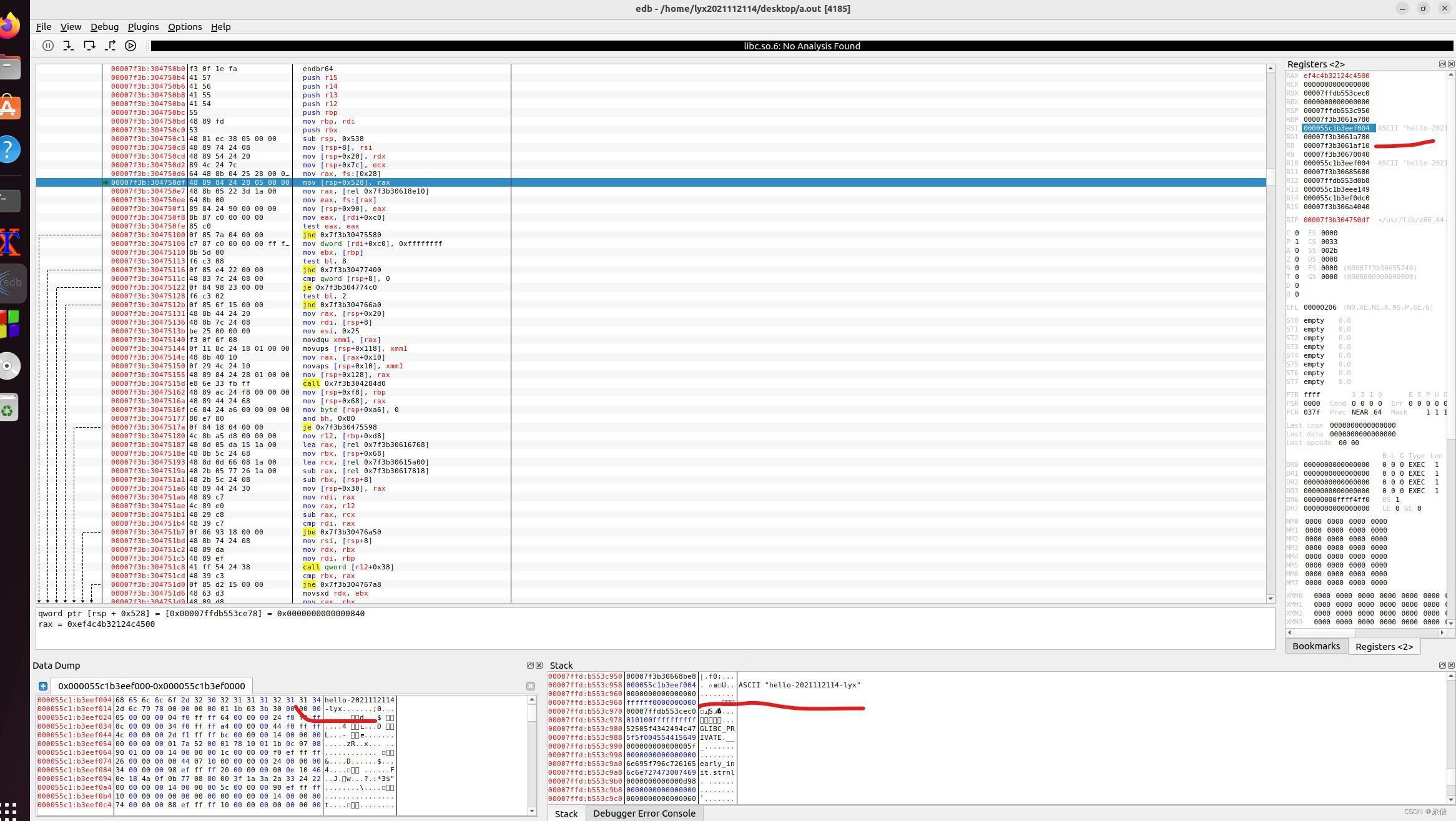This screenshot has height=821, width=1456.
Task: Float the Data Dump panel
Action: (x=530, y=666)
